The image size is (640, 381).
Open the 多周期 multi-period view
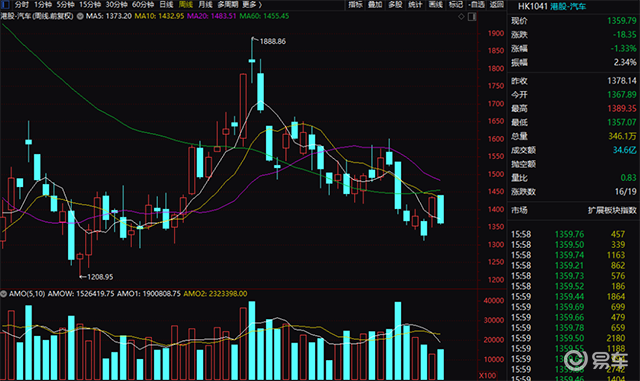coord(227,5)
